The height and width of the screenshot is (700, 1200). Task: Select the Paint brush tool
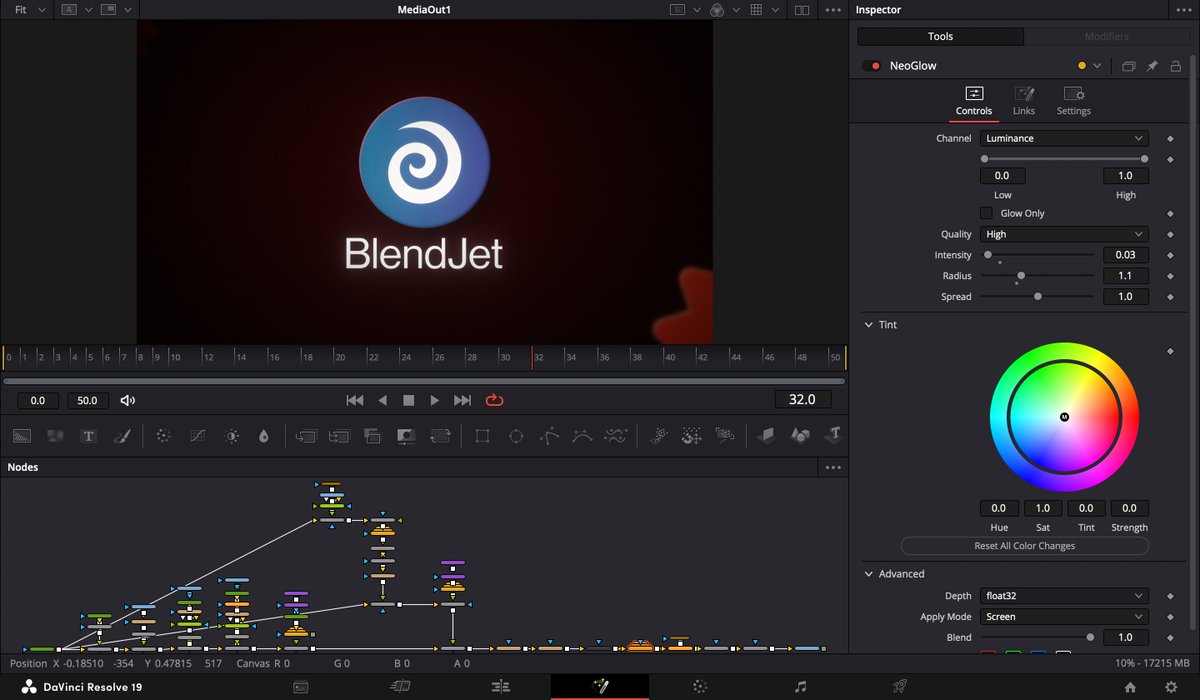tap(121, 436)
